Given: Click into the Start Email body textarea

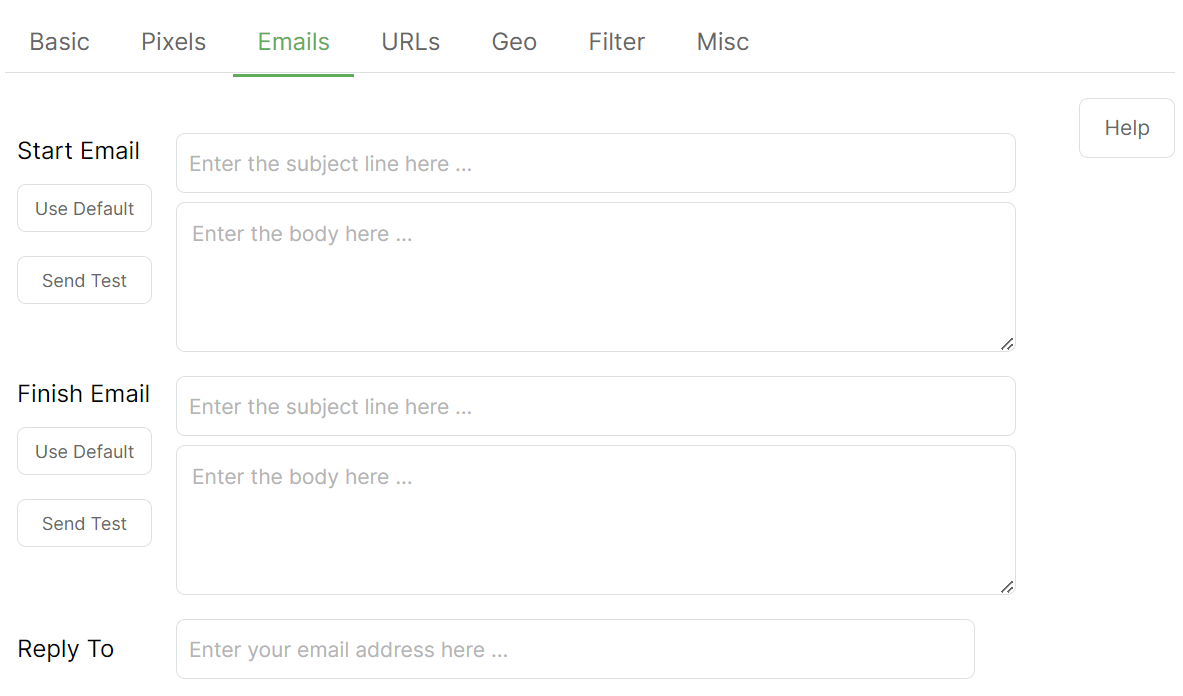Looking at the screenshot, I should 595,277.
